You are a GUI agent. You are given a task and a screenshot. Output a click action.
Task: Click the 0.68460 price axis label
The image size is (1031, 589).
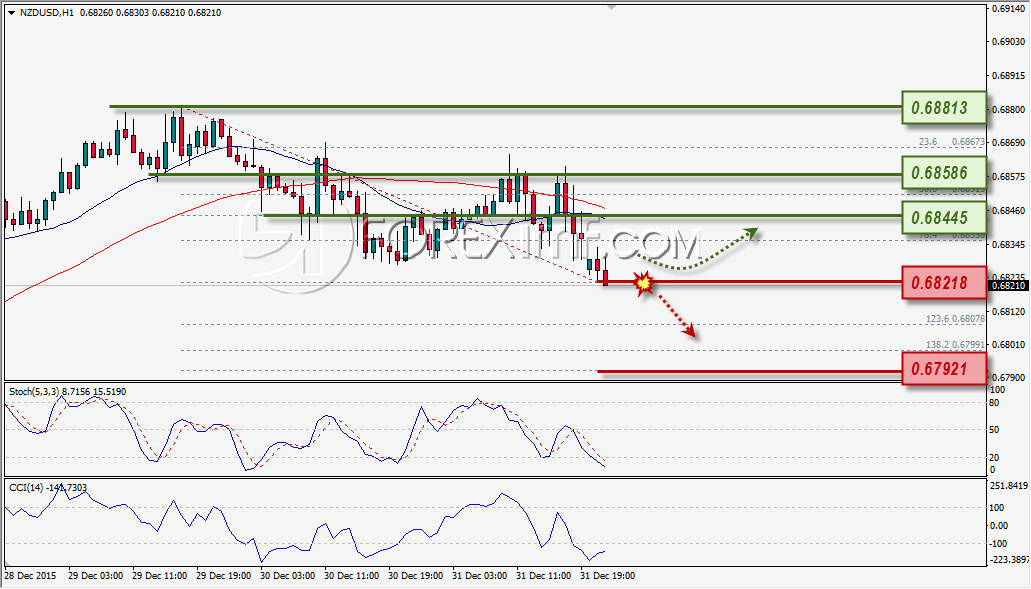[x=1009, y=210]
